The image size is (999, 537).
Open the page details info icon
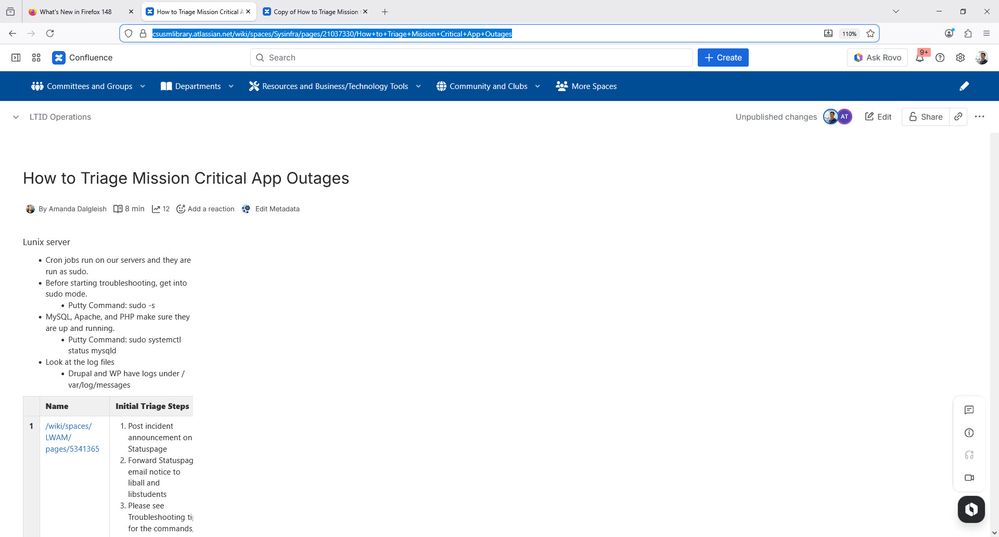click(x=969, y=433)
